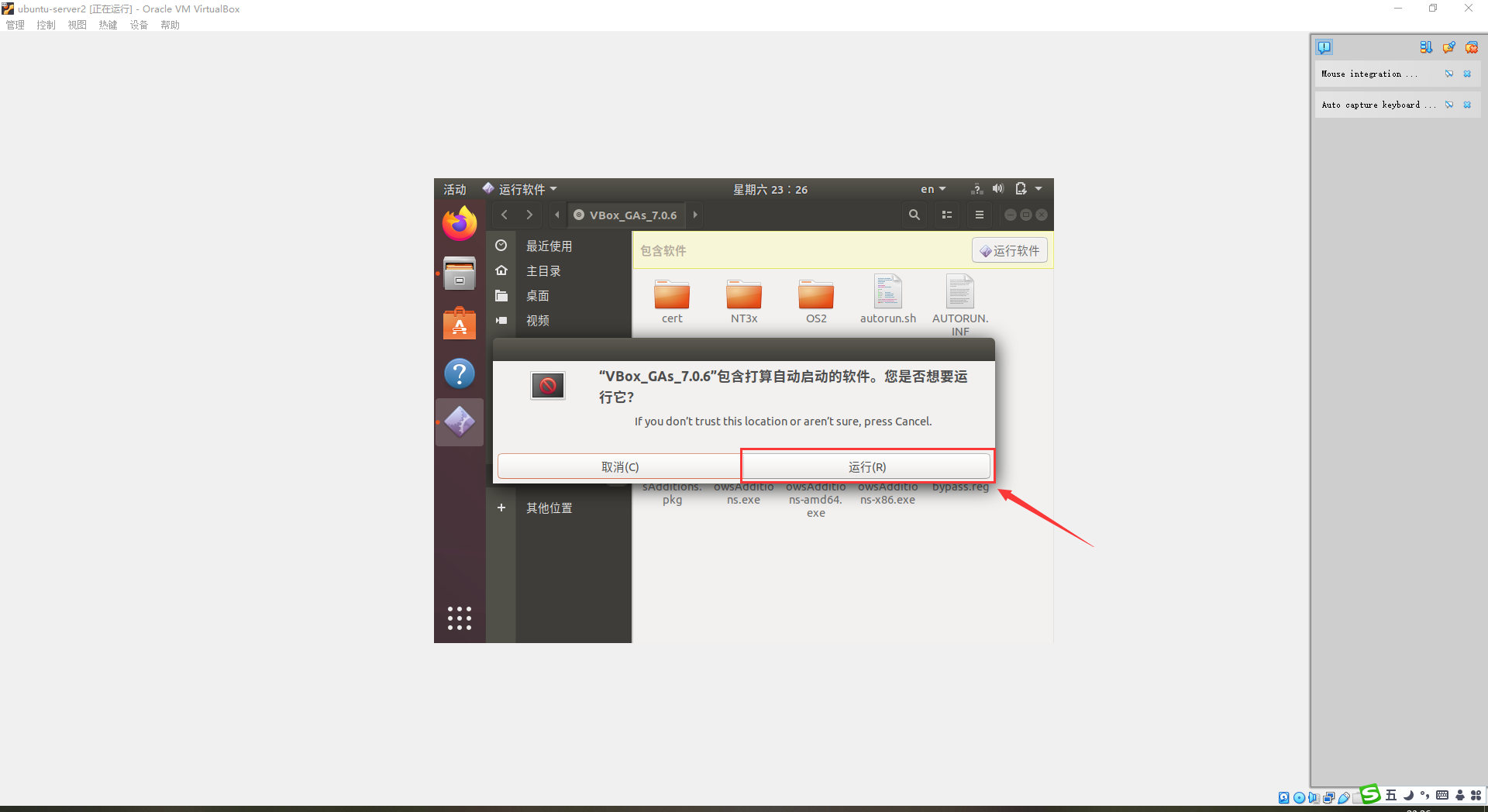This screenshot has height=812, width=1488.
Task: Click the hard disk activity status icon
Action: pos(1284,797)
